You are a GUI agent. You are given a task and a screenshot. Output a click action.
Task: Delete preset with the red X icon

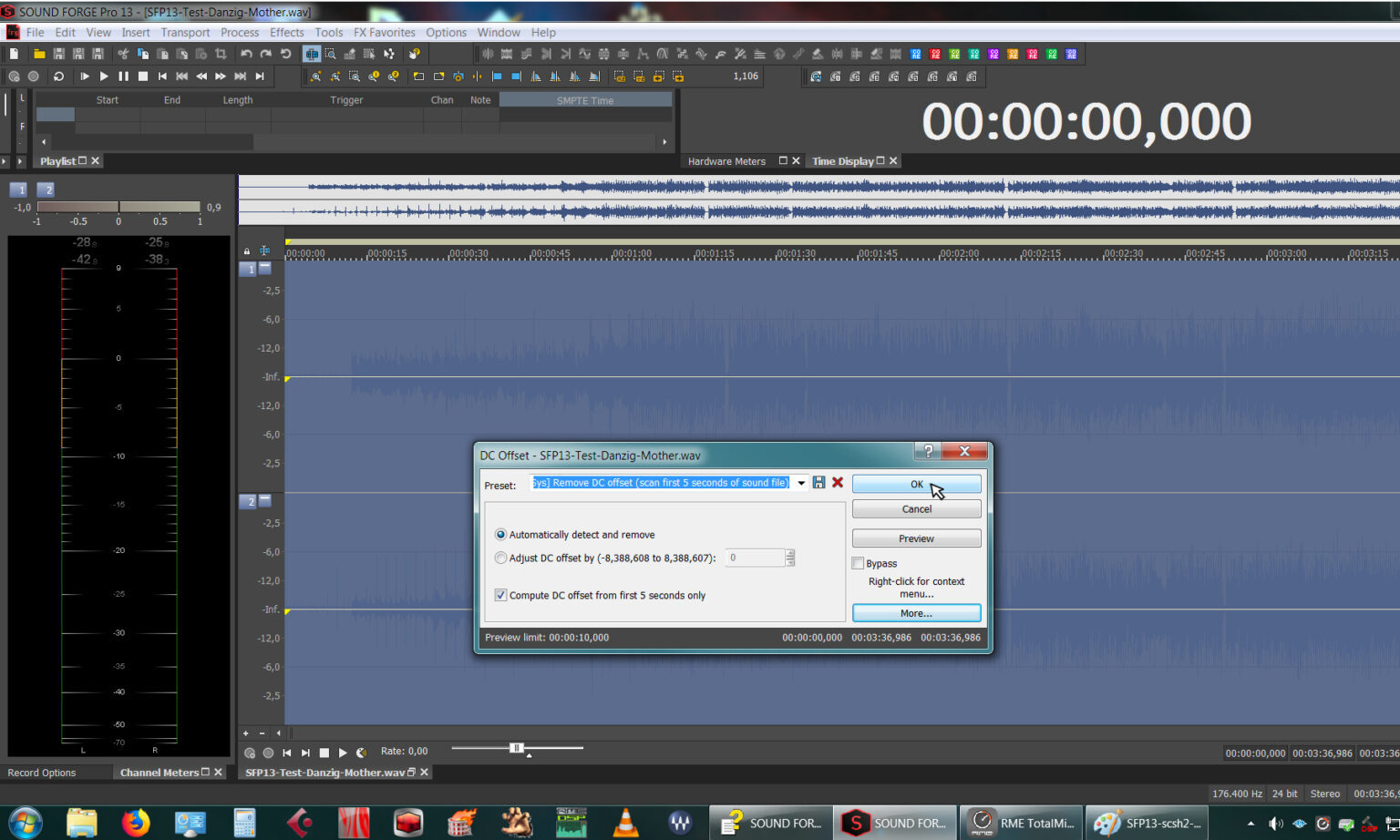click(x=838, y=483)
